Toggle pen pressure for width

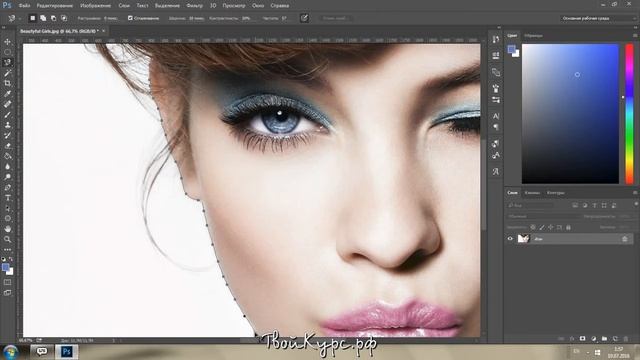click(304, 18)
